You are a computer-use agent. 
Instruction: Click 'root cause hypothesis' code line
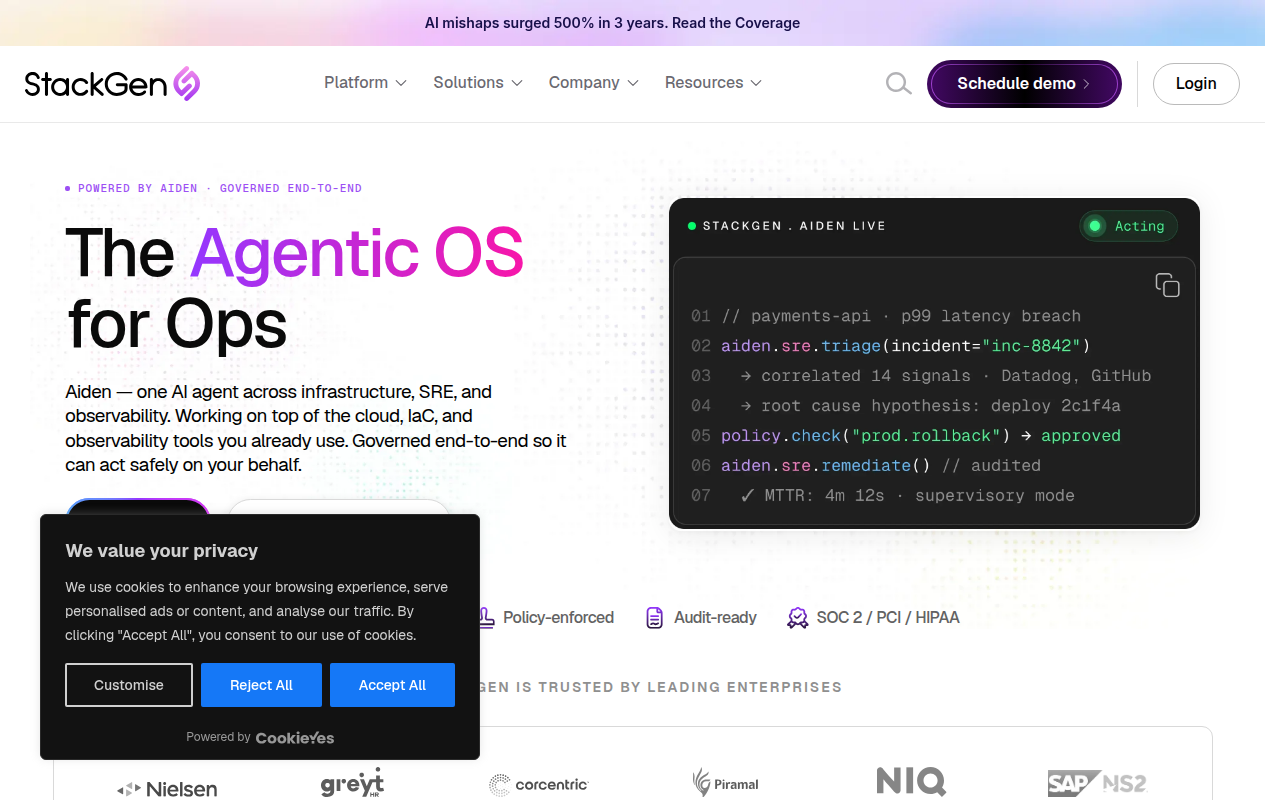point(931,406)
